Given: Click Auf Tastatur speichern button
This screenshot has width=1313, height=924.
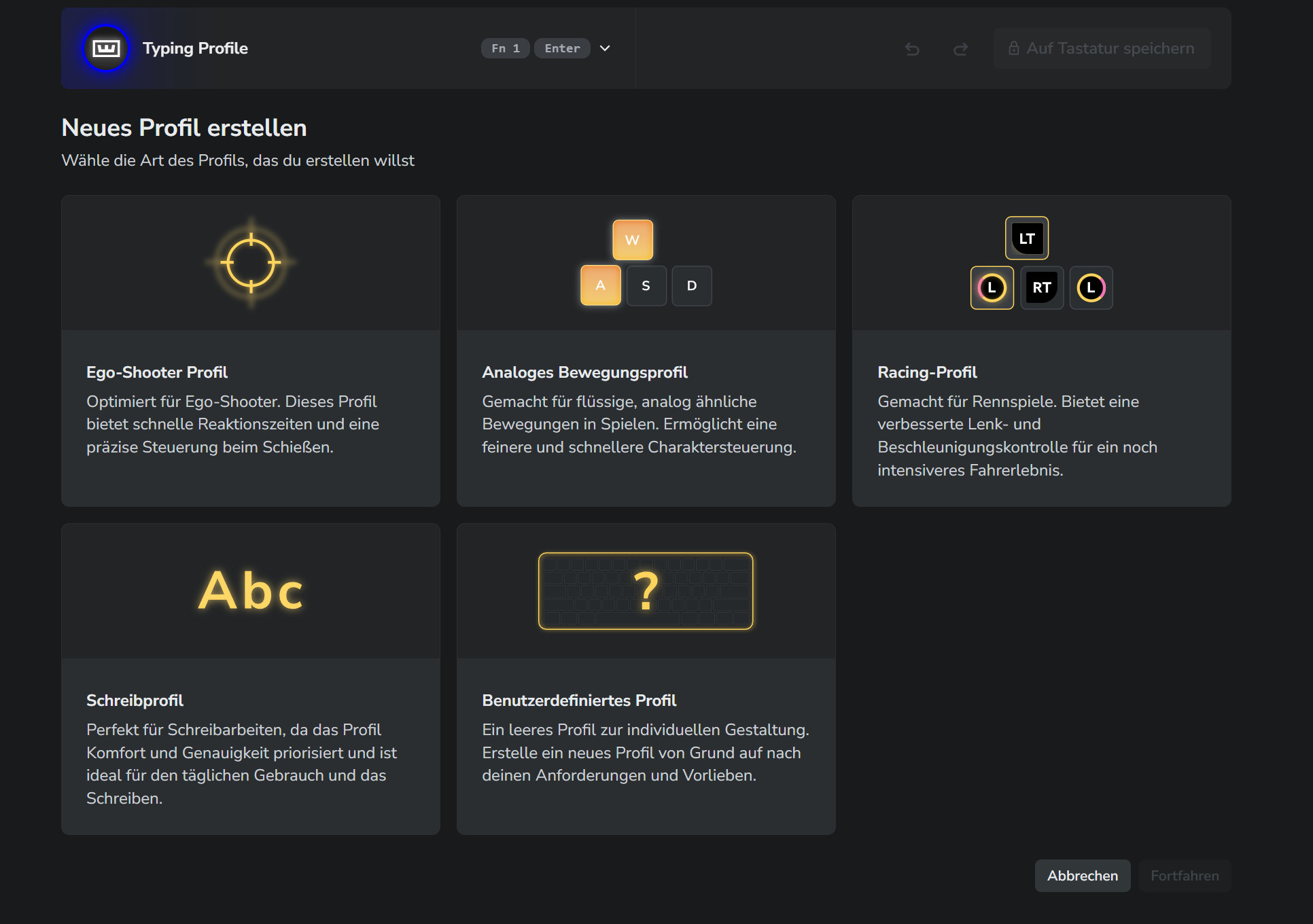Looking at the screenshot, I should [1102, 48].
